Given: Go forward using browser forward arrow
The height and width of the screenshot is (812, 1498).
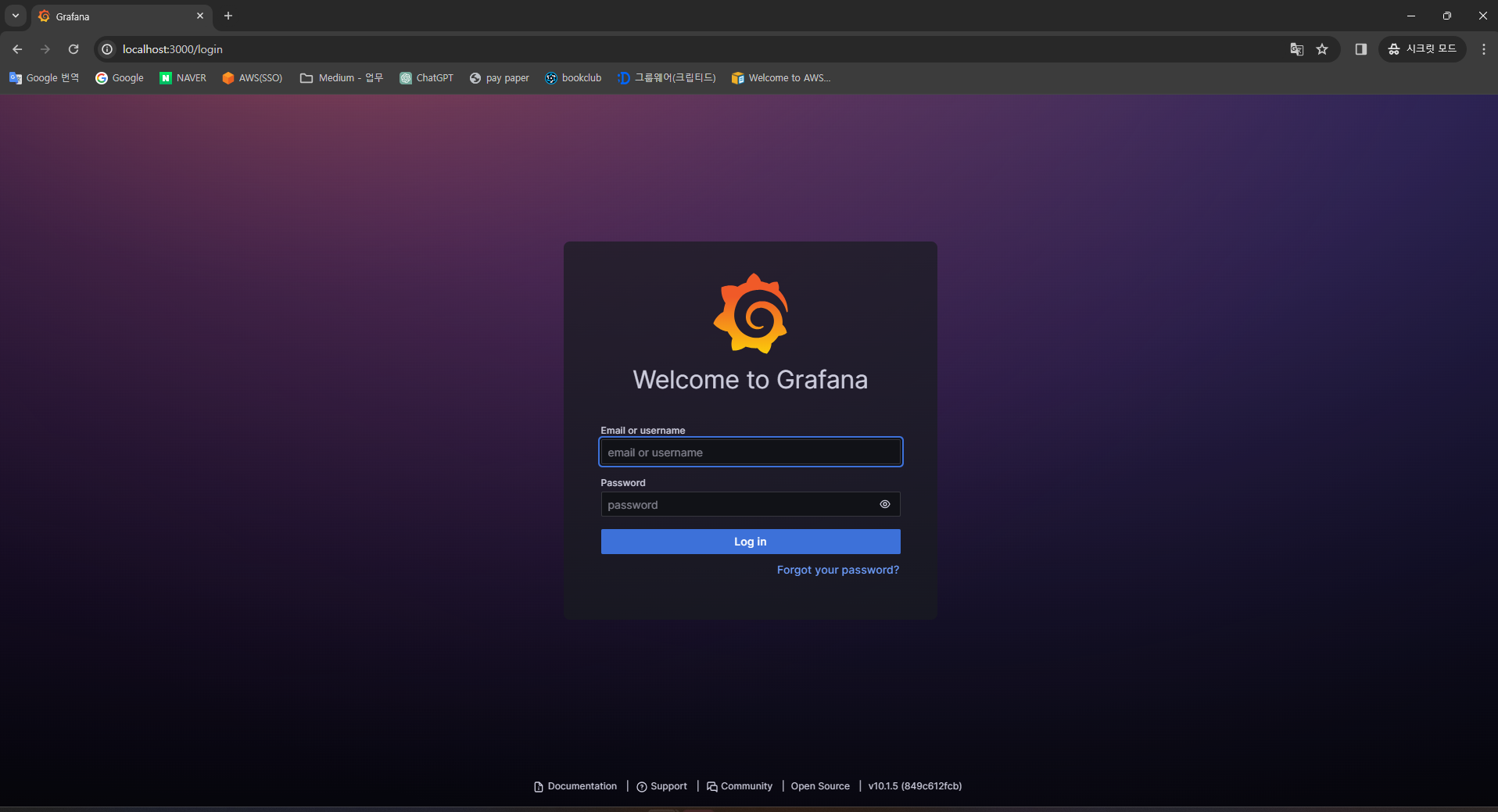Looking at the screenshot, I should point(45,49).
